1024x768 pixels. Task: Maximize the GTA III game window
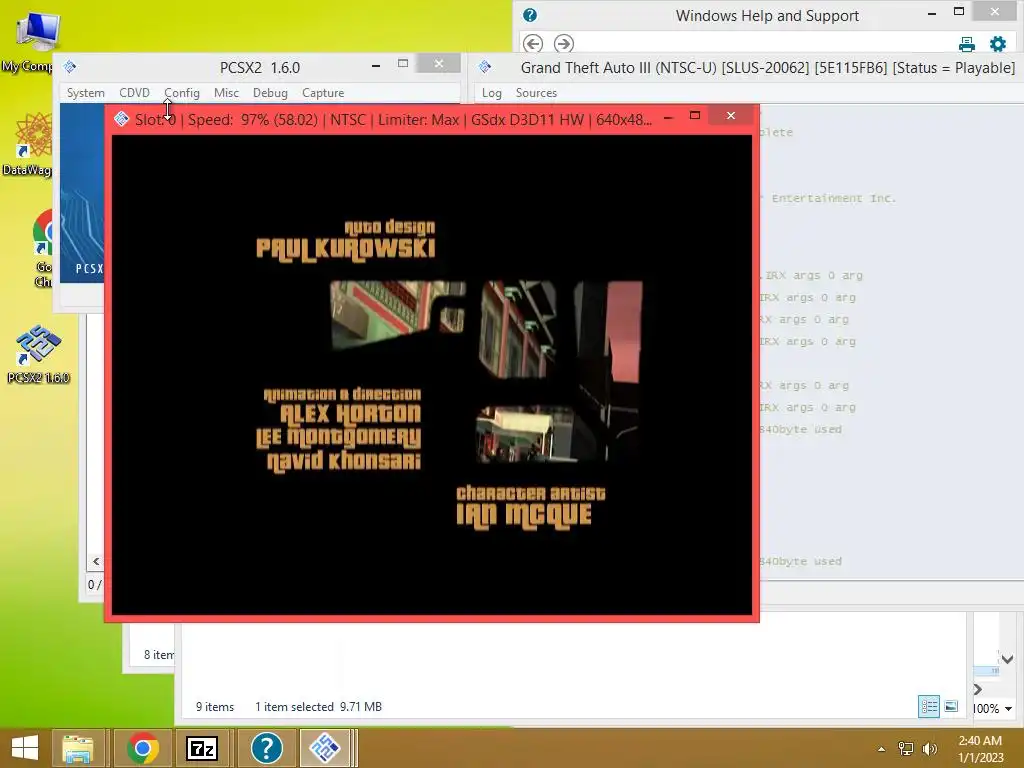tap(695, 116)
